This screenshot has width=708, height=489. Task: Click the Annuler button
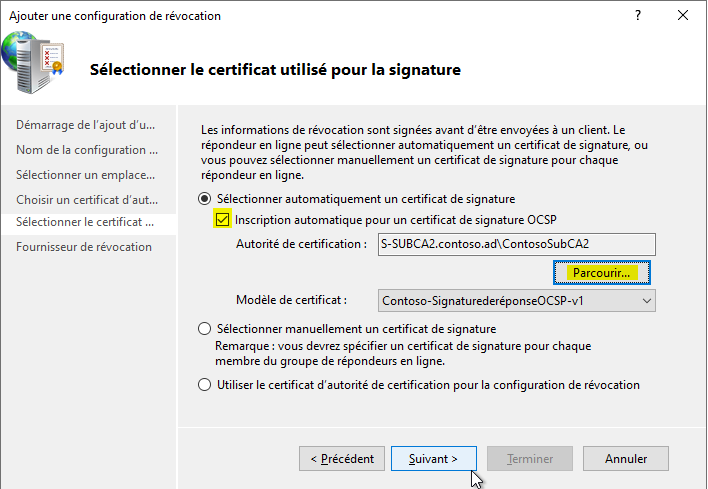(626, 459)
